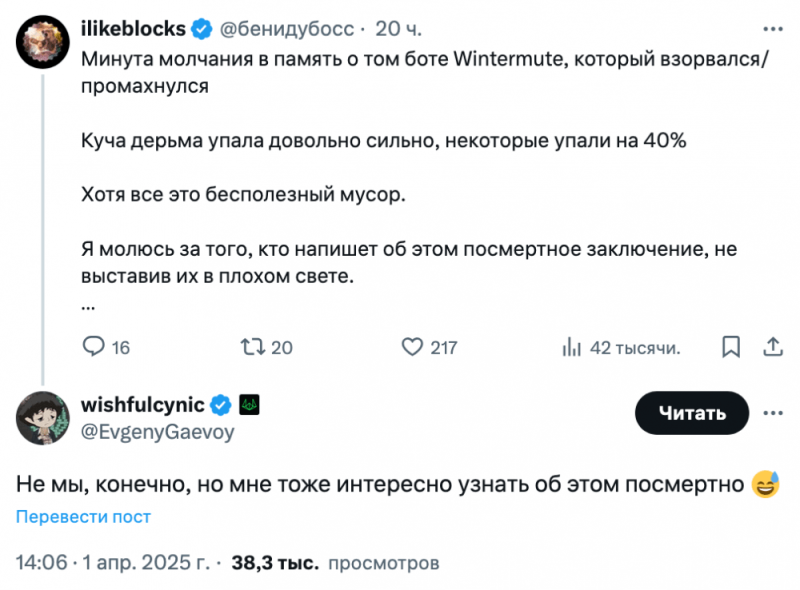Like ilikeblocks' post via the heart icon
Viewport: 800px width, 590px height.
tap(410, 346)
